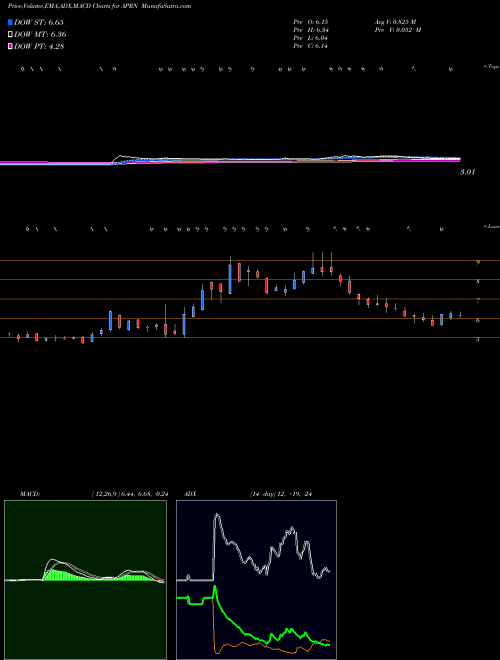Click the last candlestick on the right

pyautogui.click(x=460, y=315)
